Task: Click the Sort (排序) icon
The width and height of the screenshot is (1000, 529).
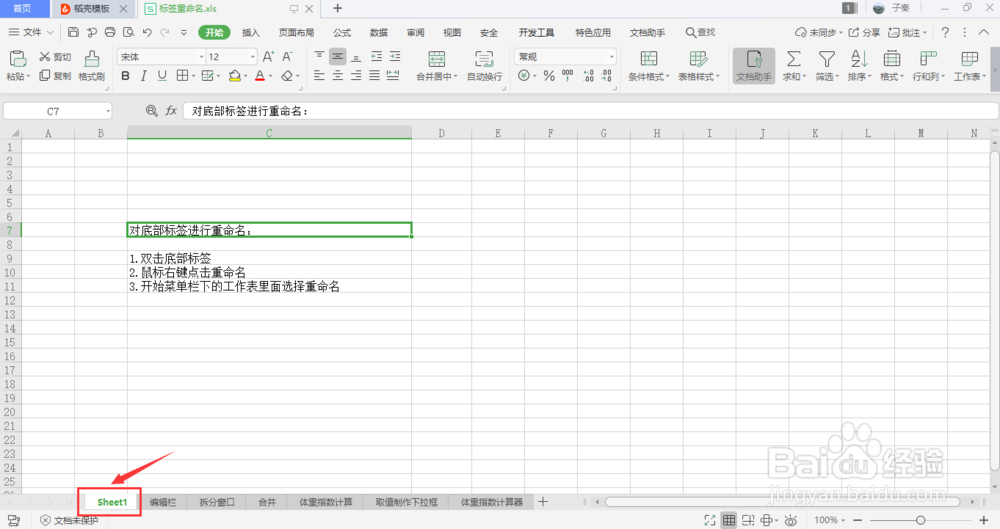Action: pyautogui.click(x=859, y=59)
